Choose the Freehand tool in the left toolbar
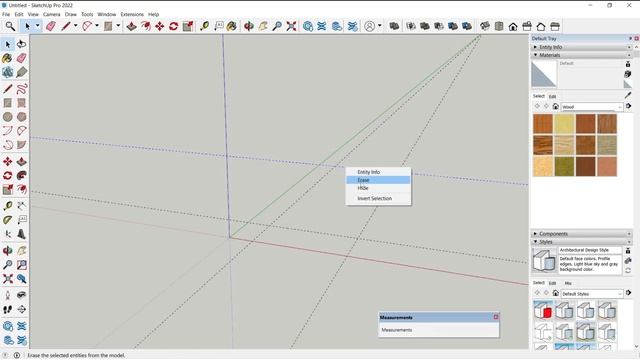The width and height of the screenshot is (640, 360). click(22, 89)
